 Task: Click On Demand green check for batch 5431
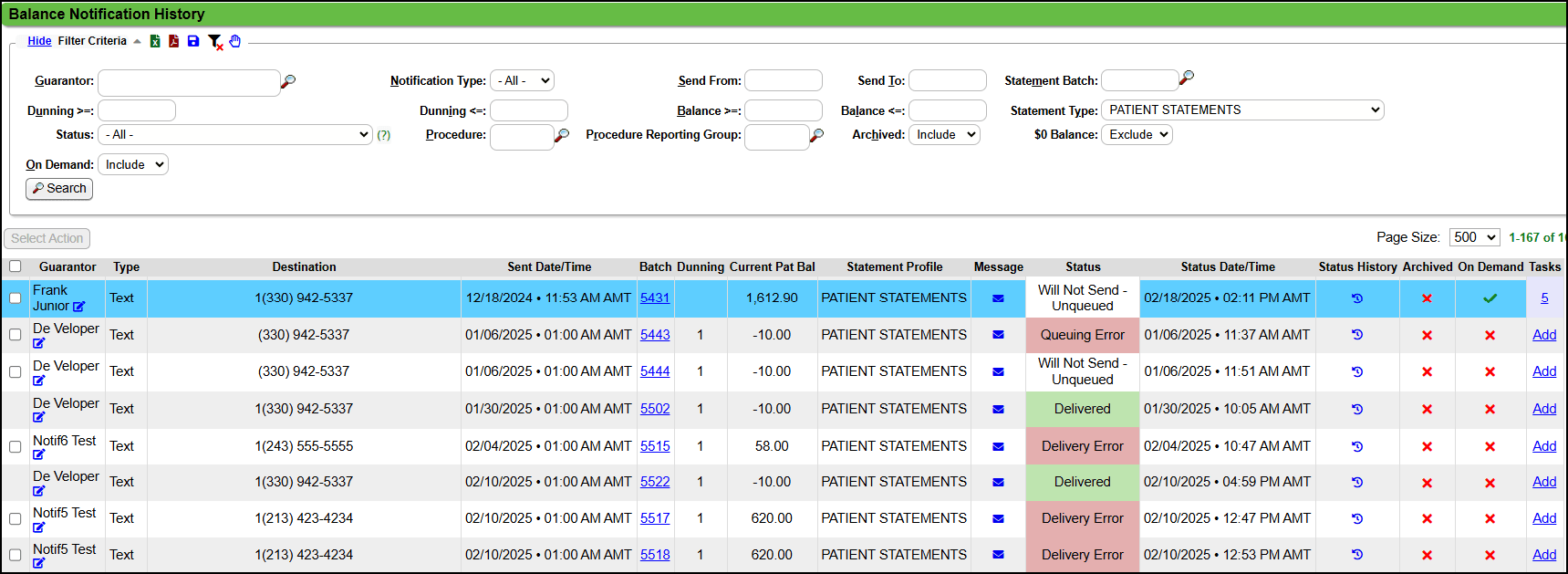click(1490, 298)
